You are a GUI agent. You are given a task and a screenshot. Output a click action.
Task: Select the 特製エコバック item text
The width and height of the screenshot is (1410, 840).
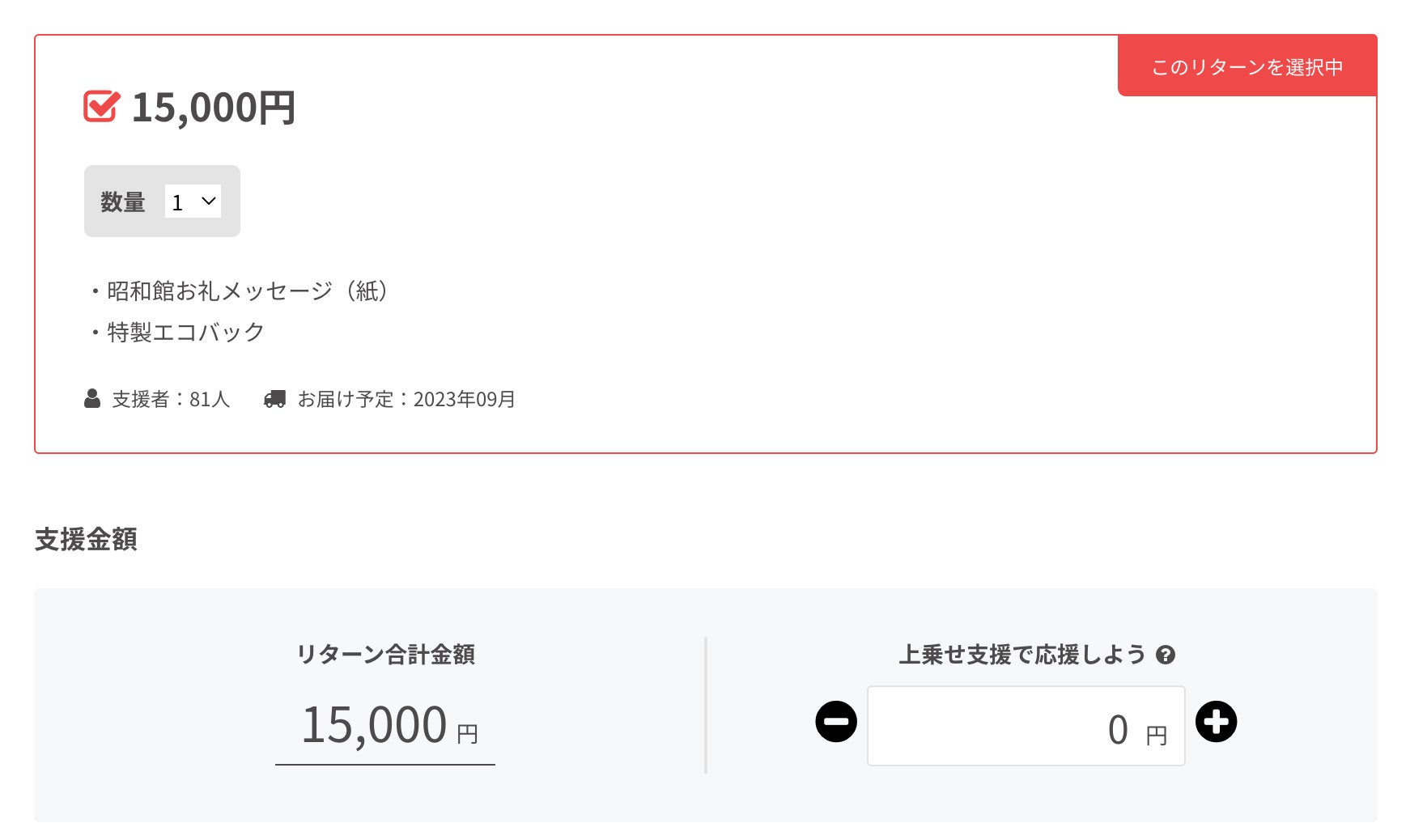[x=185, y=332]
